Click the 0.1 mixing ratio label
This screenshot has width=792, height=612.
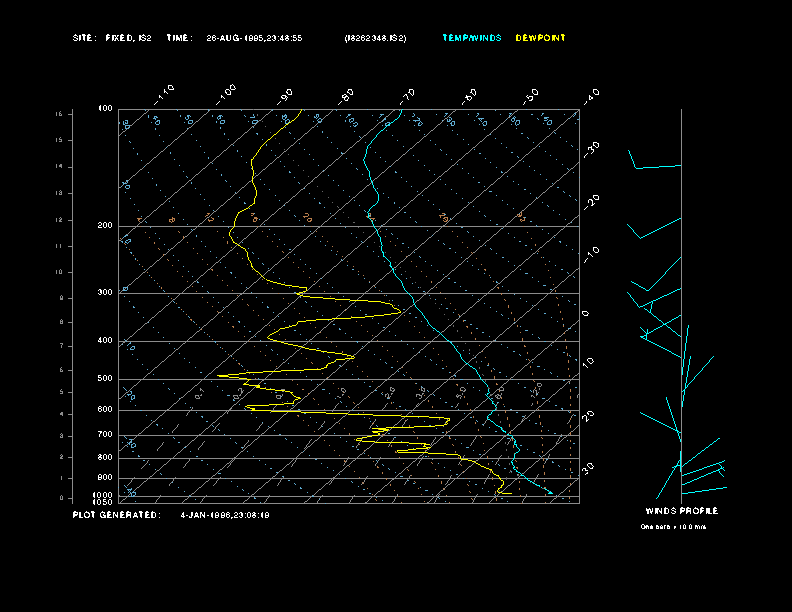pos(200,394)
